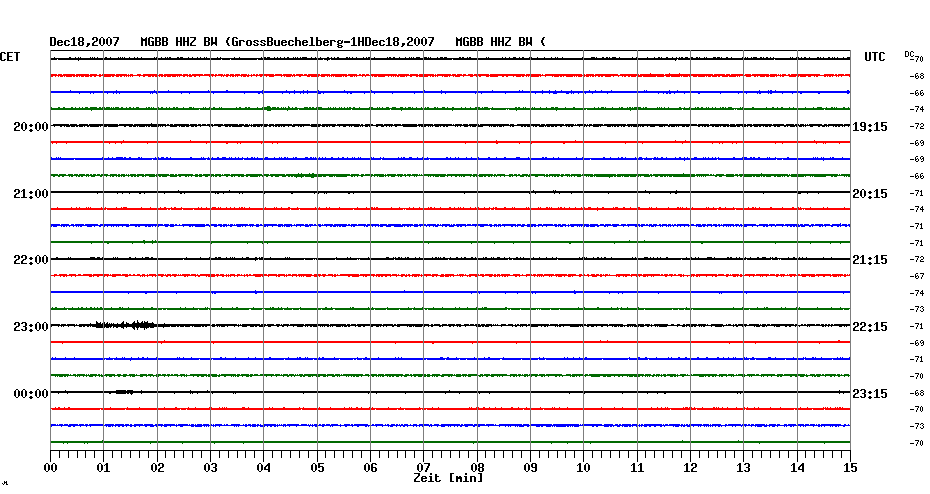This screenshot has width=930, height=494.
Task: Click the 'Zeit [min]' axis title
Action: point(448,478)
